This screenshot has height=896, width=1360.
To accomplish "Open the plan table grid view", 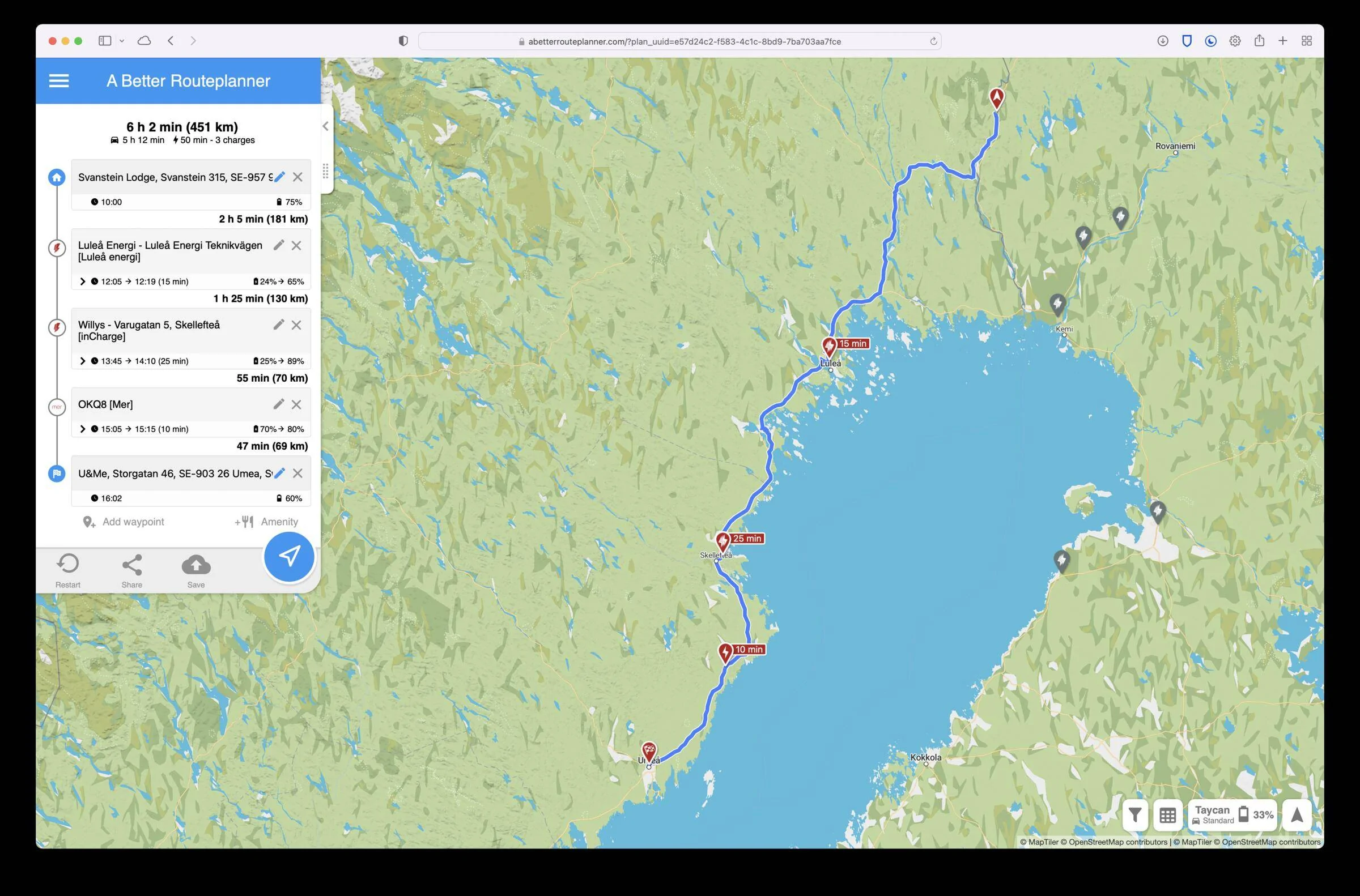I will click(x=1167, y=815).
